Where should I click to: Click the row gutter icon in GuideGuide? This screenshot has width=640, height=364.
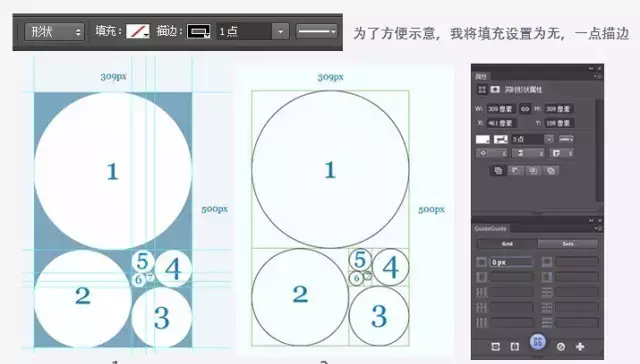(x=547, y=322)
